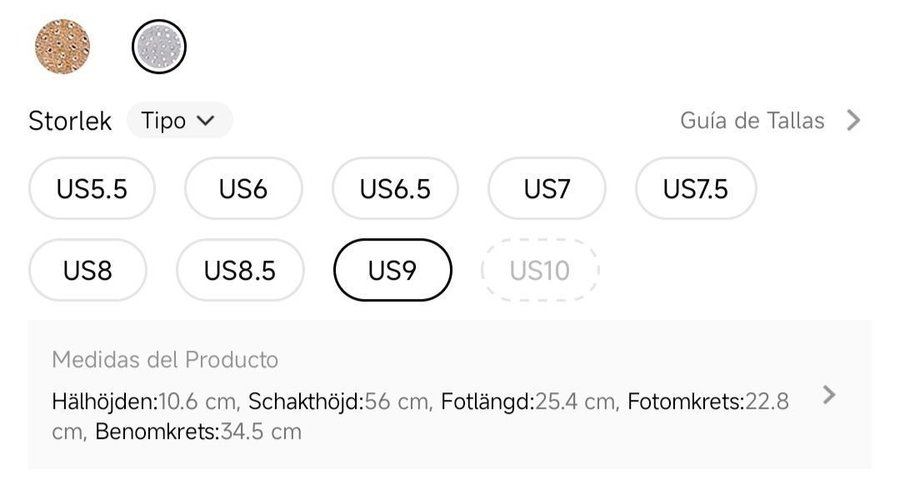The image size is (900, 493).
Task: Click the arrow beside Guía de Tallas
Action: tap(853, 121)
